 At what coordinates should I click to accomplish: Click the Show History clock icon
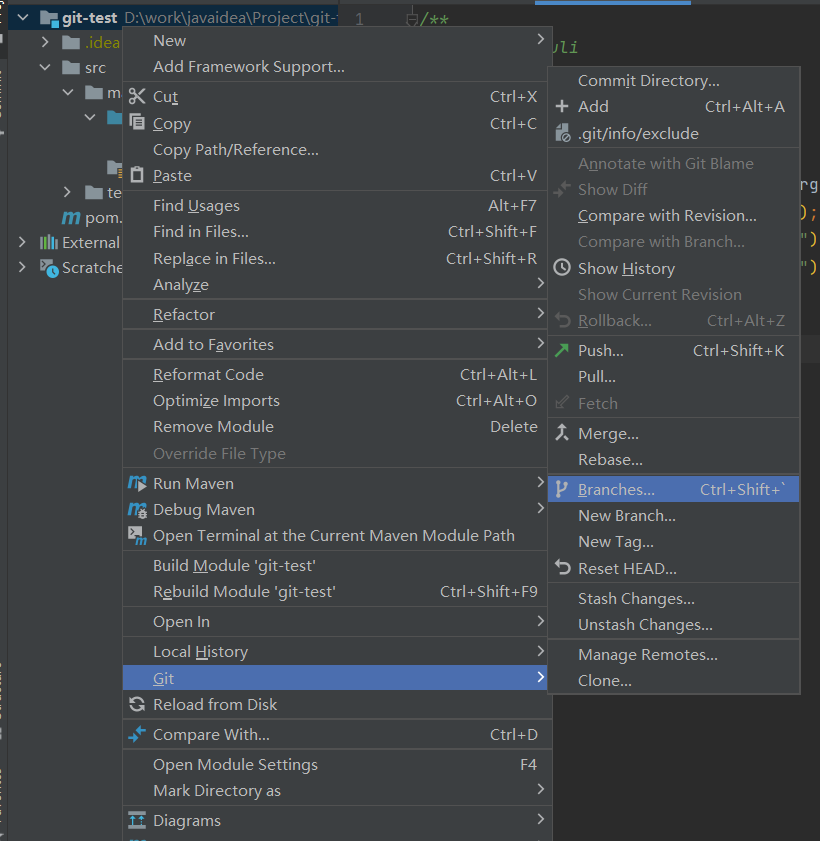click(x=563, y=267)
